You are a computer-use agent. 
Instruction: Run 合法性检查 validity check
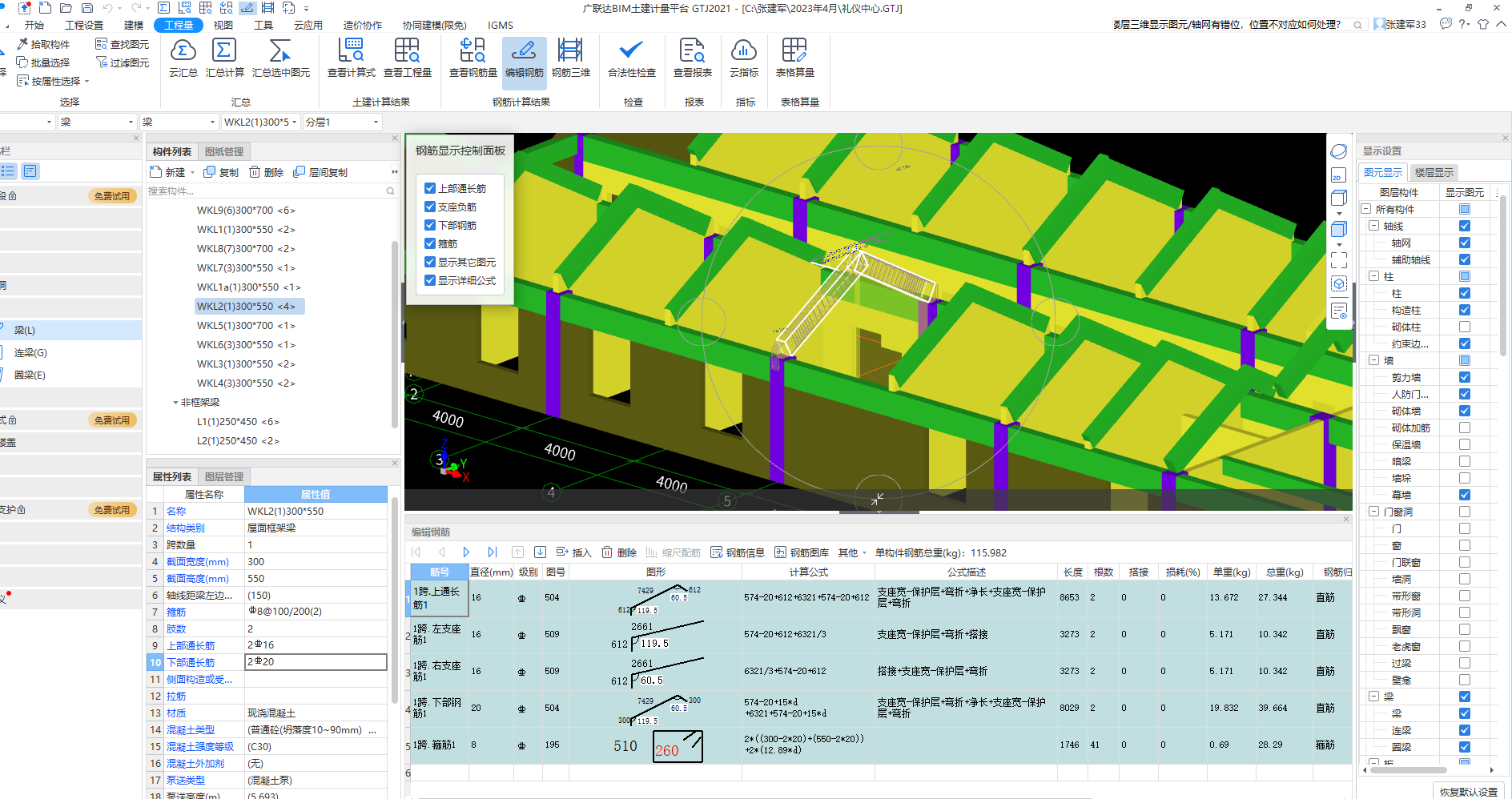(x=631, y=58)
